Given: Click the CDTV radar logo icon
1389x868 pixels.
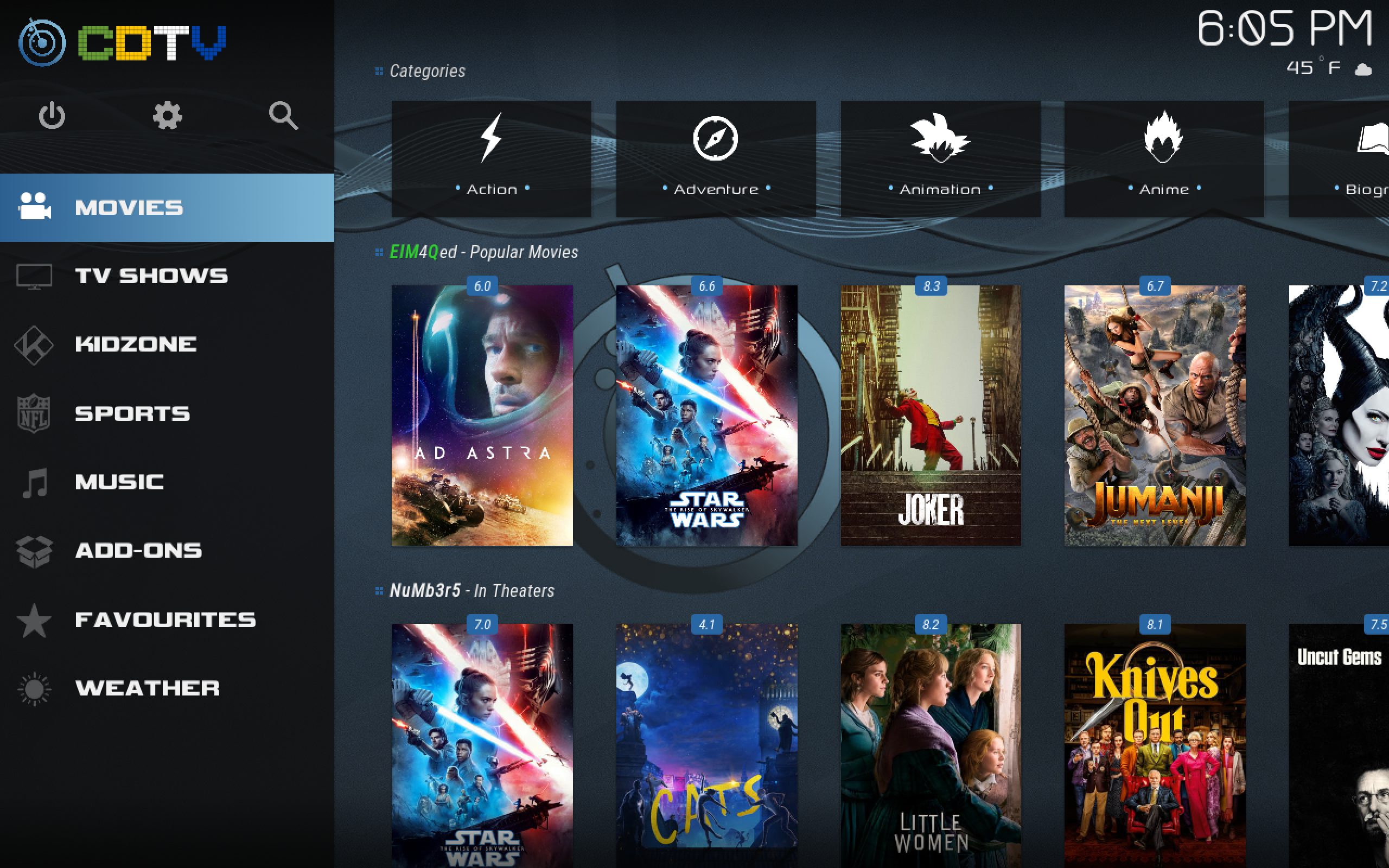Looking at the screenshot, I should [x=42, y=42].
